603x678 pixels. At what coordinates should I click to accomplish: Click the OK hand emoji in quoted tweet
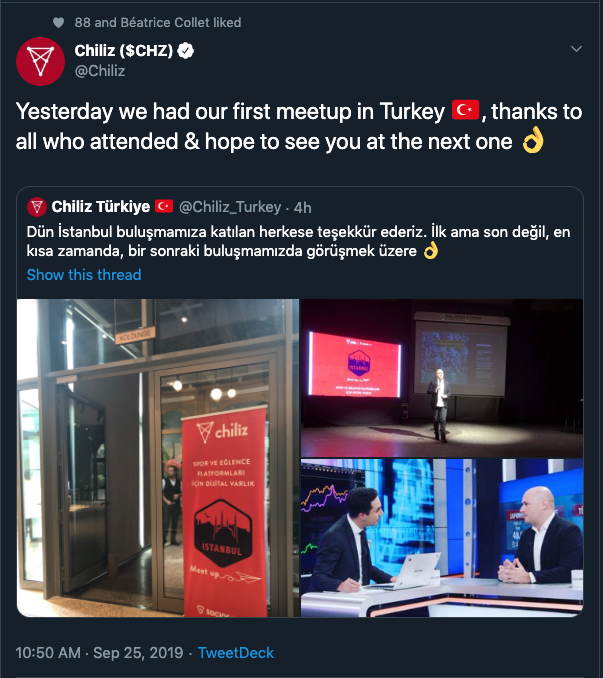(x=431, y=250)
